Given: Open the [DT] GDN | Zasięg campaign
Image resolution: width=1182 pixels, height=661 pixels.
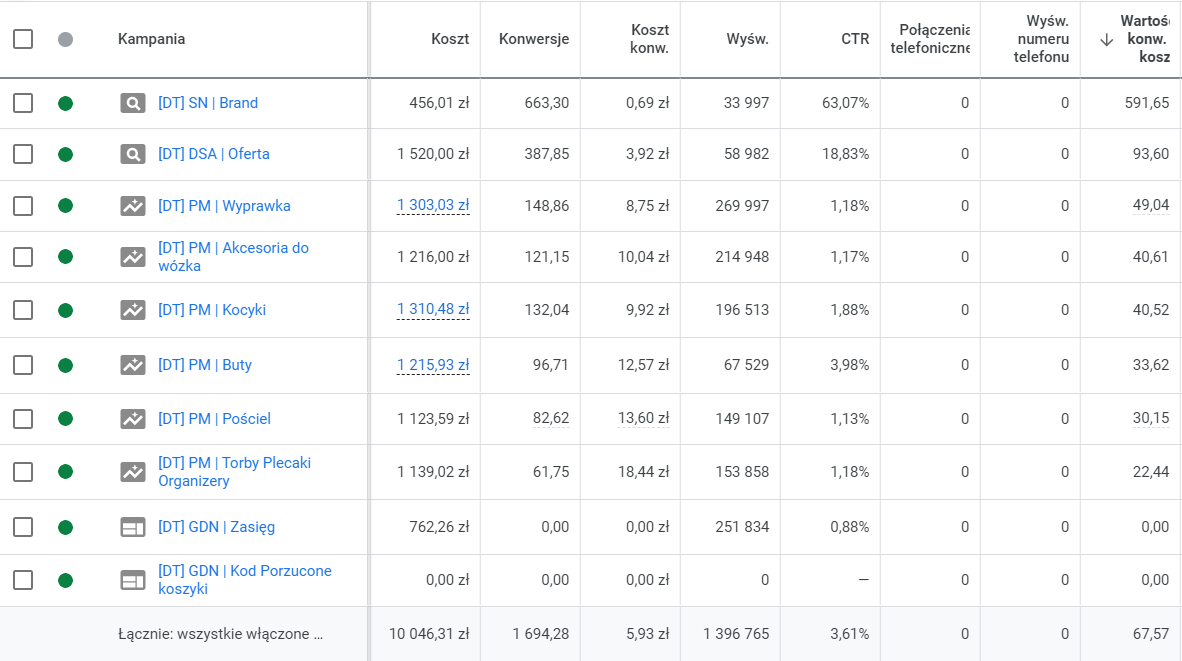Looking at the screenshot, I should point(216,527).
